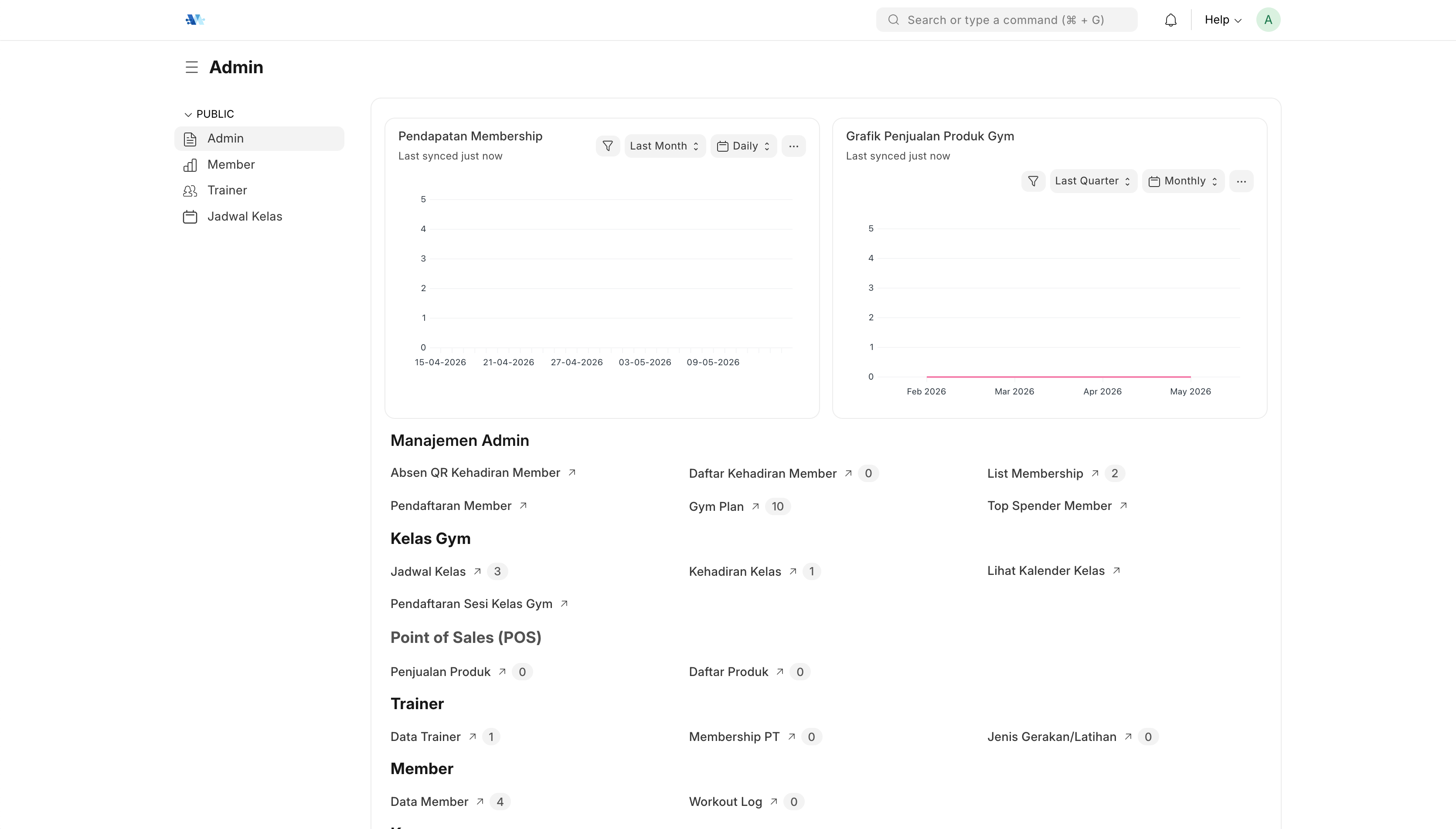This screenshot has width=1456, height=829.
Task: Click the search magnifier icon
Action: [893, 20]
